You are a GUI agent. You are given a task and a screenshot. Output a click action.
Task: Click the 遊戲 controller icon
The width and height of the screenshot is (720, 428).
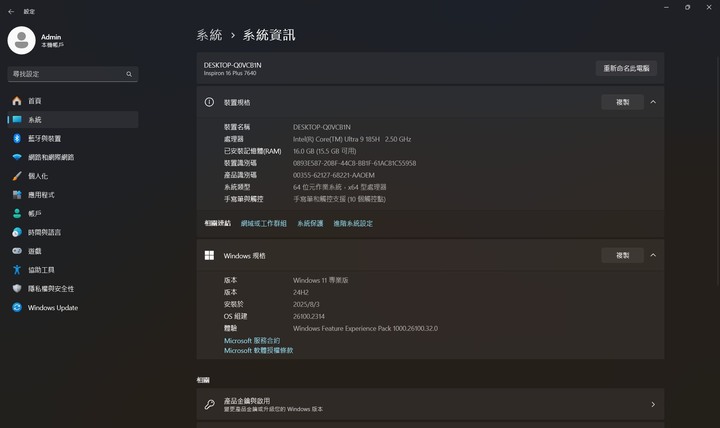pos(17,251)
